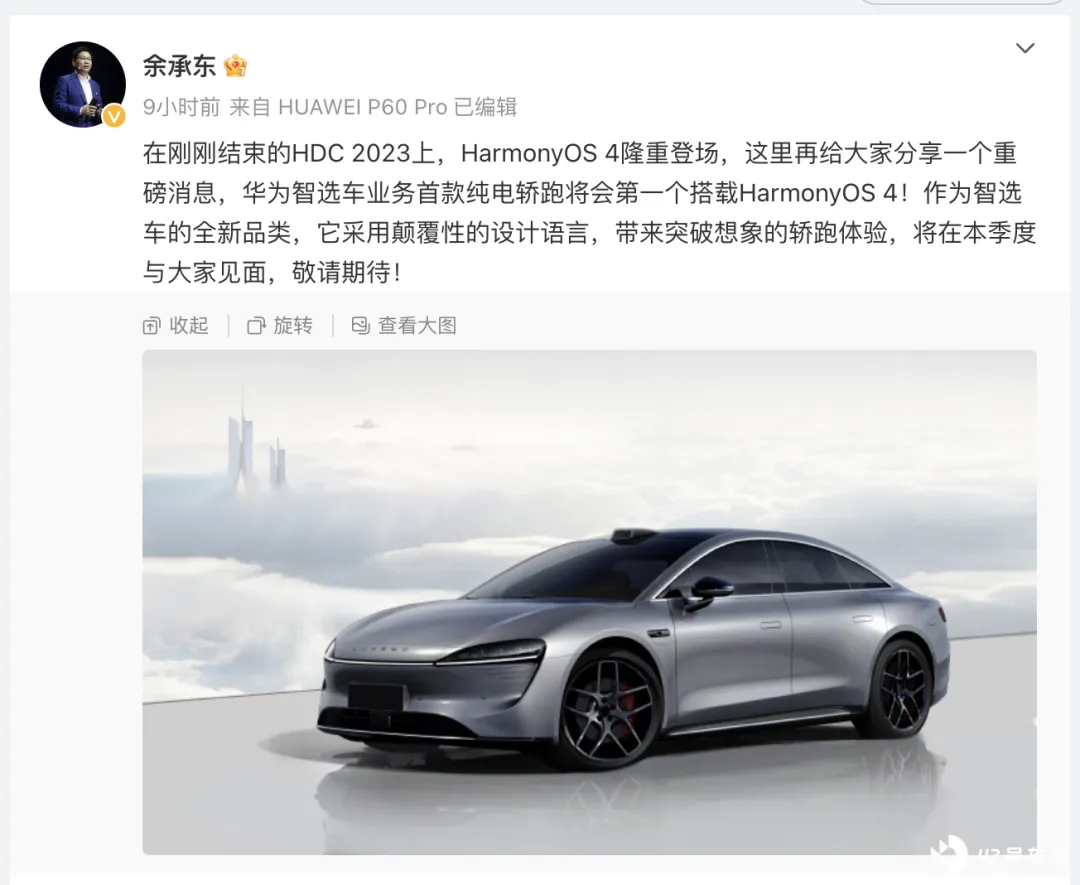The image size is (1080, 885).
Task: Click the 旋转 rotate icon
Action: pos(256,326)
